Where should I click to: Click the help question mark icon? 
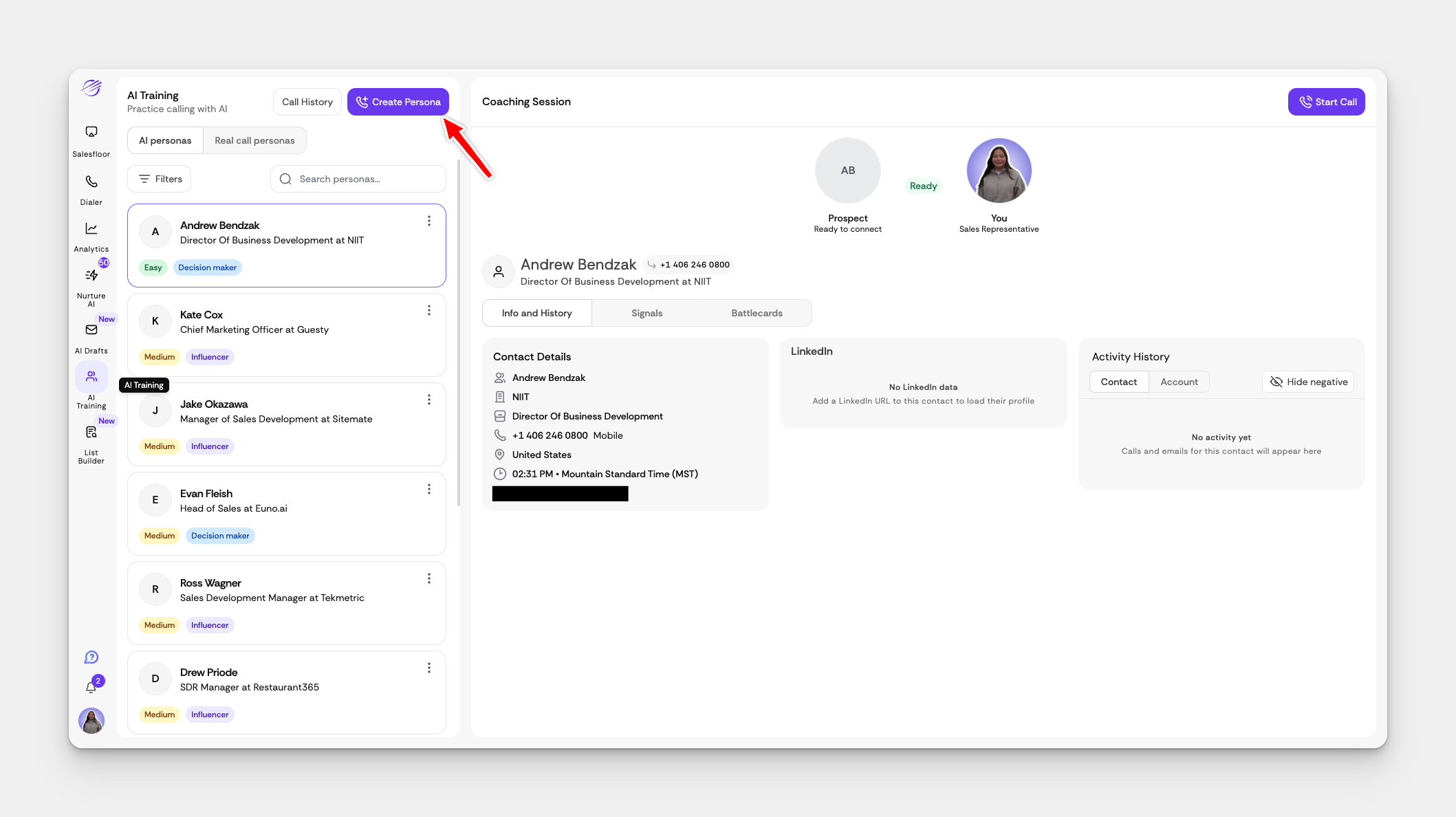(91, 657)
